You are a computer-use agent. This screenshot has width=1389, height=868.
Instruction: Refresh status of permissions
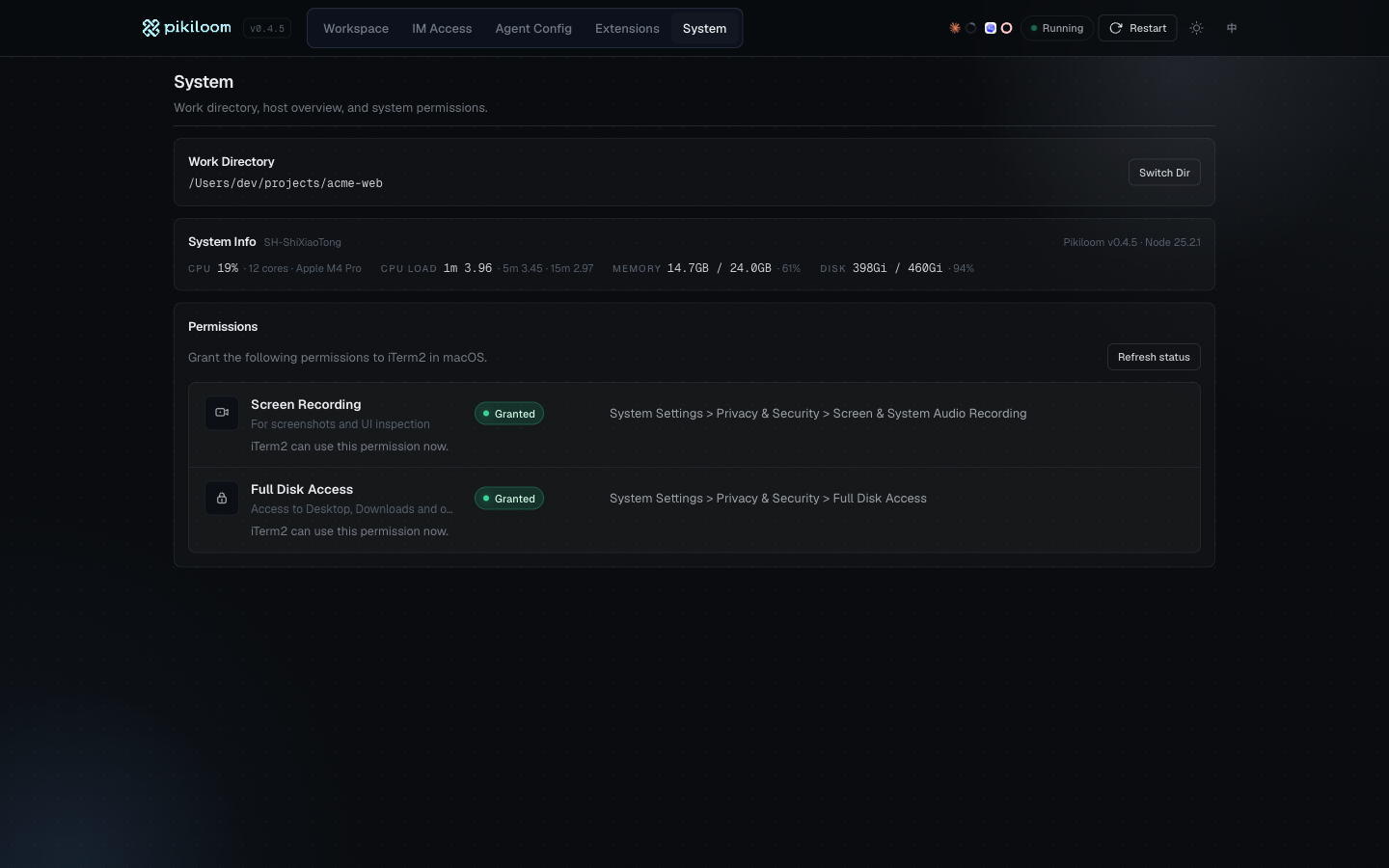1154,357
